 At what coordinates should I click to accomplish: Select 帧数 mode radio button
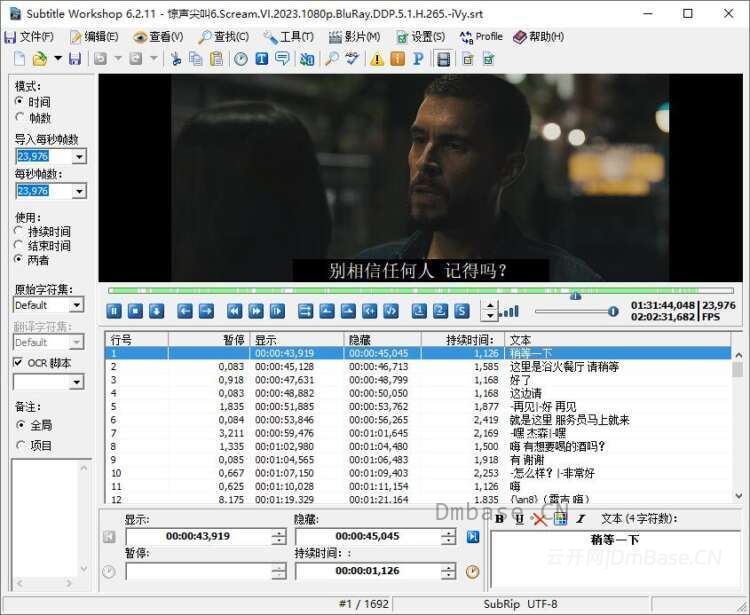pos(19,117)
